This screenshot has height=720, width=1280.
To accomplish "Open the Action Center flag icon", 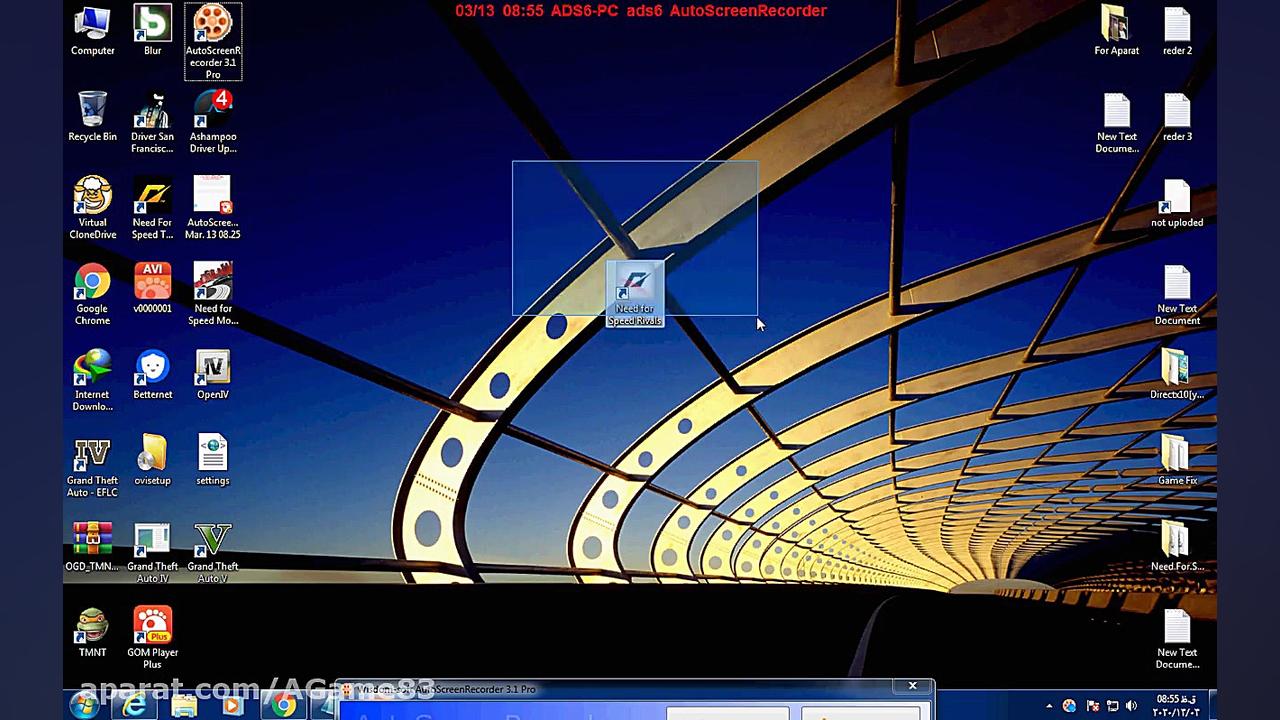I will [x=1092, y=706].
